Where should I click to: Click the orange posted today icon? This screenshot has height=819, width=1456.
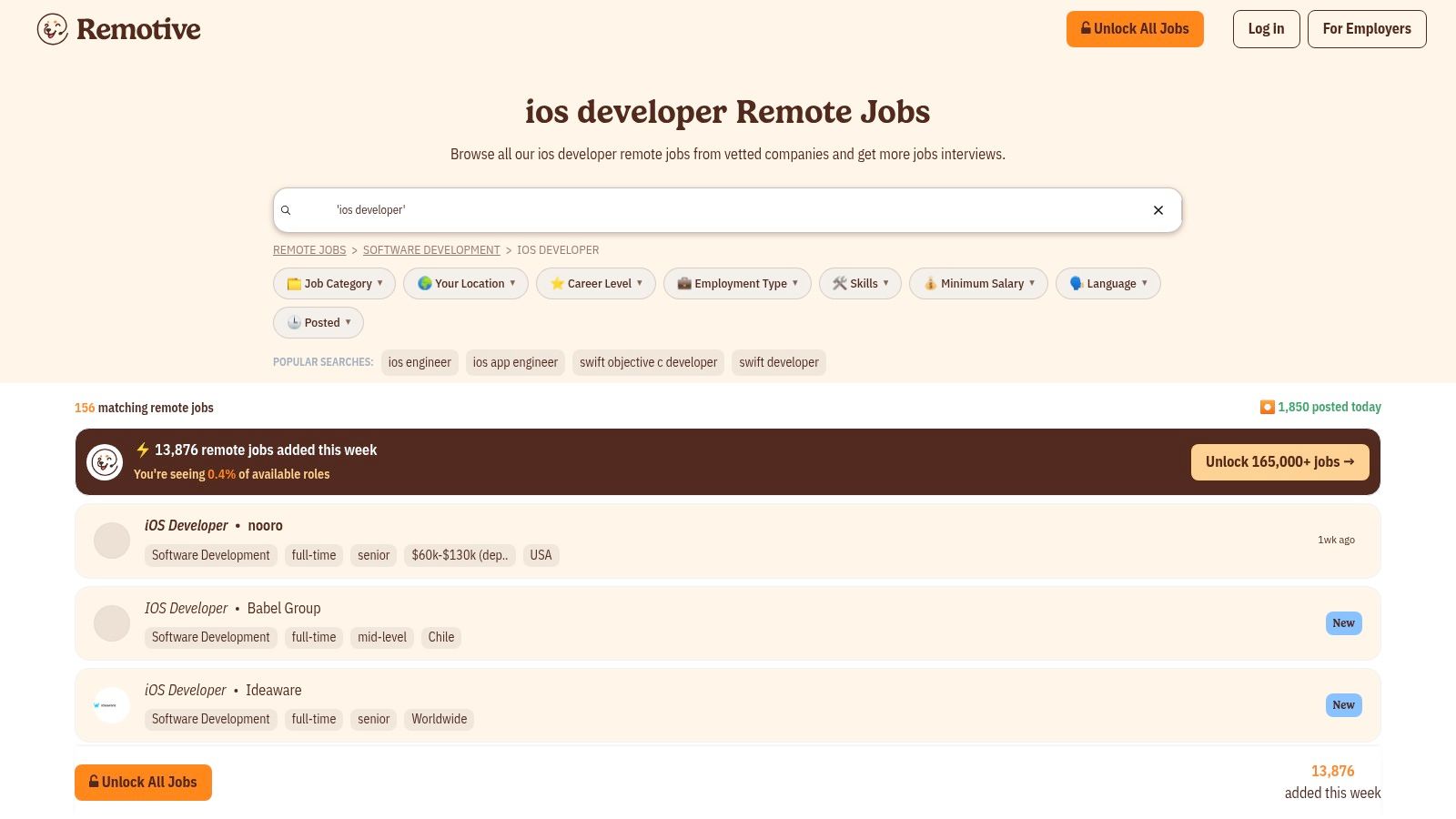[x=1267, y=407]
